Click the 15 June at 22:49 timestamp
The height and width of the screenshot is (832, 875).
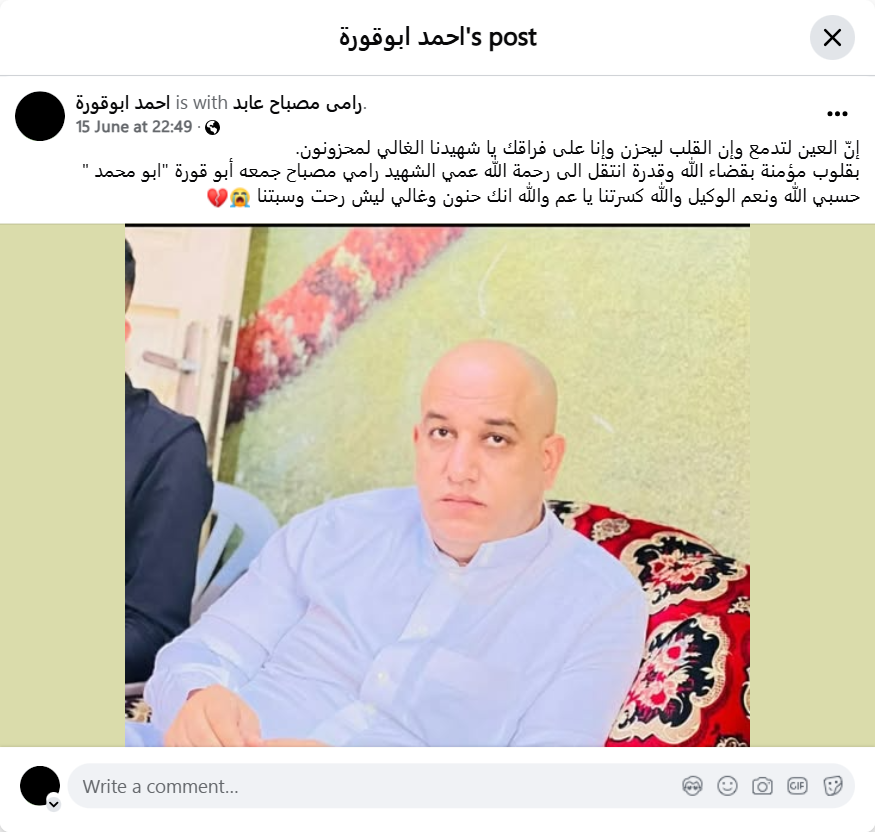pyautogui.click(x=134, y=127)
